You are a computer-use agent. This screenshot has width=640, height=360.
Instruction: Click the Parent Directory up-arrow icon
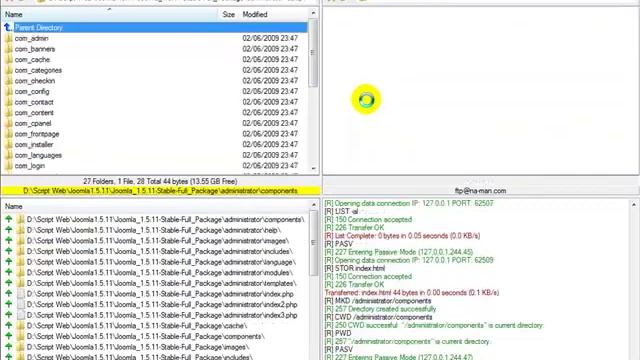tap(8, 27)
